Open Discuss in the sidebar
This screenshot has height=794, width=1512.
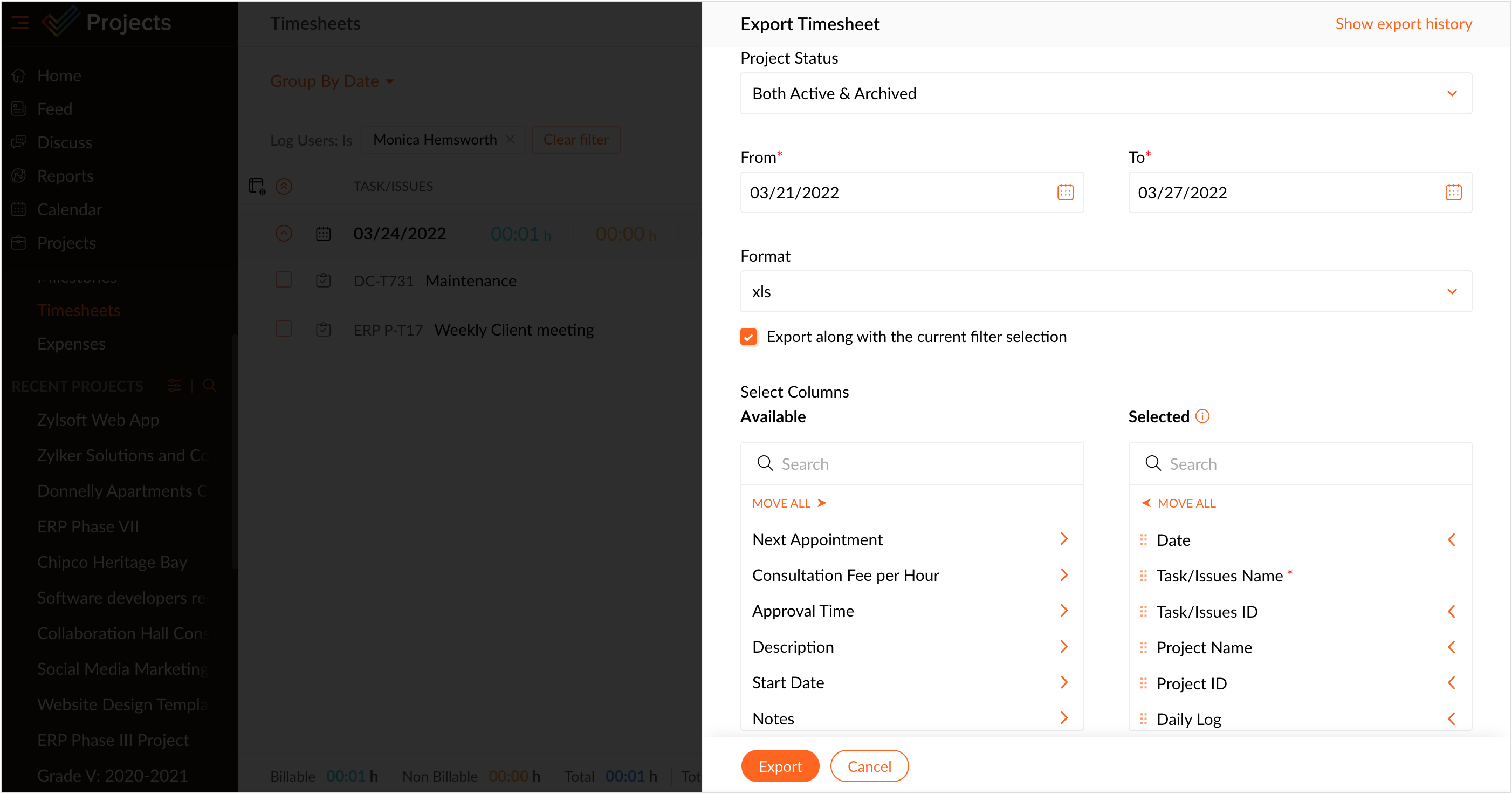click(x=65, y=142)
